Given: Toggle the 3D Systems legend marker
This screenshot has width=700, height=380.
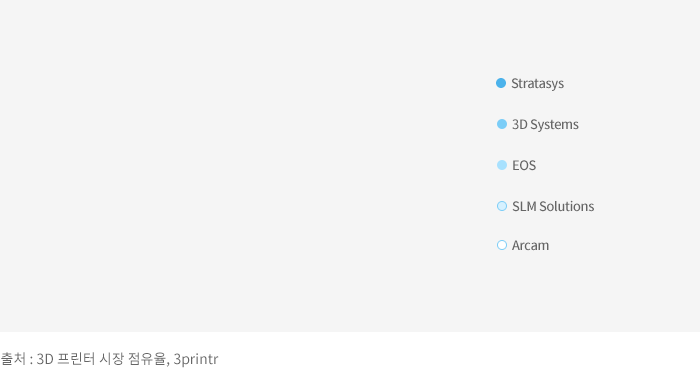Looking at the screenshot, I should pos(502,124).
